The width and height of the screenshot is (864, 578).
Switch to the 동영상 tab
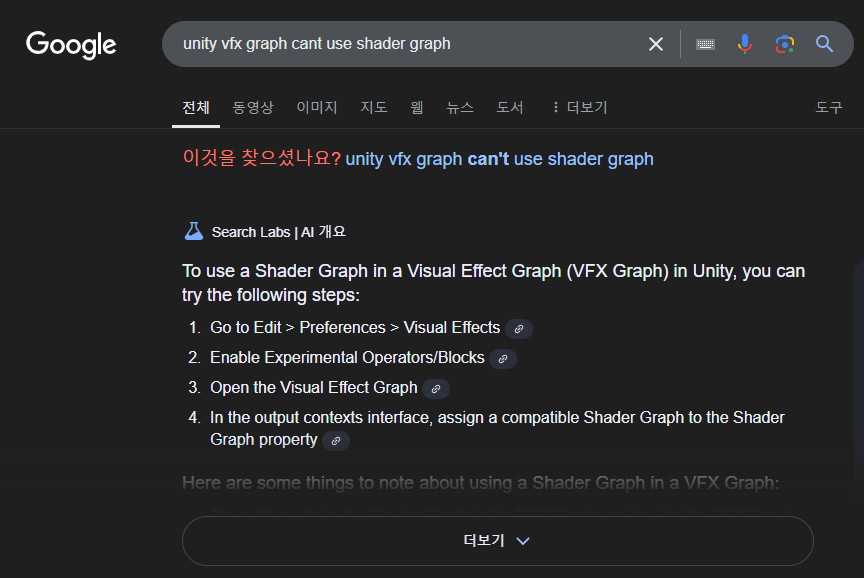coord(253,107)
